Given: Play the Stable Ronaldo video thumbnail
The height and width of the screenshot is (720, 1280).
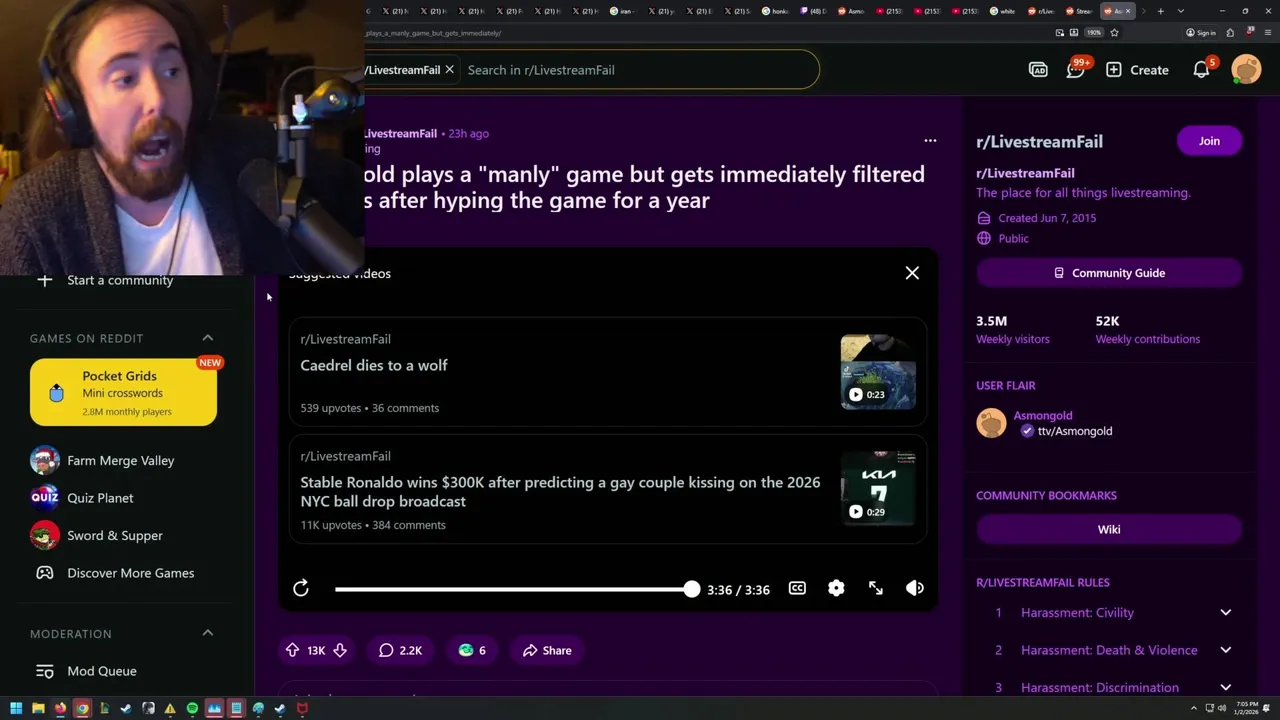Looking at the screenshot, I should (x=878, y=489).
